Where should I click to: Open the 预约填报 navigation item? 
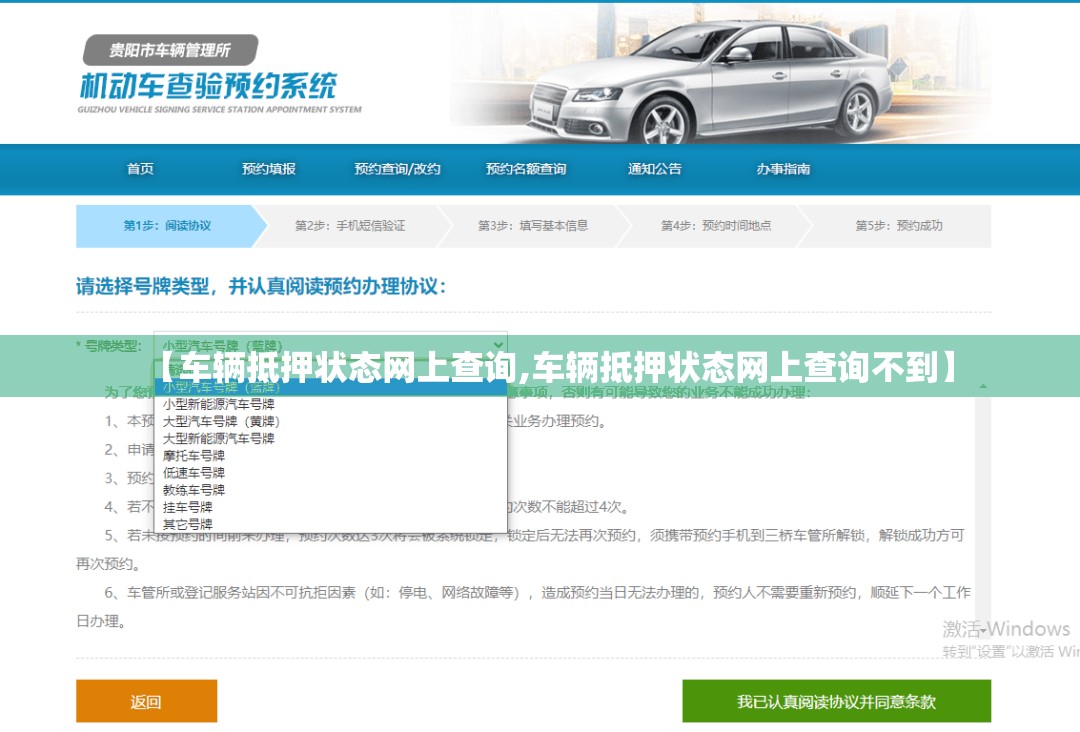pyautogui.click(x=269, y=169)
